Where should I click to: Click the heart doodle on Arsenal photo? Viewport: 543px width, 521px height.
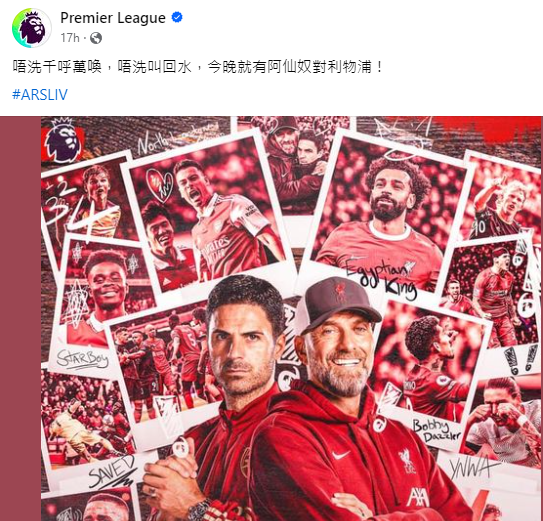(x=159, y=185)
